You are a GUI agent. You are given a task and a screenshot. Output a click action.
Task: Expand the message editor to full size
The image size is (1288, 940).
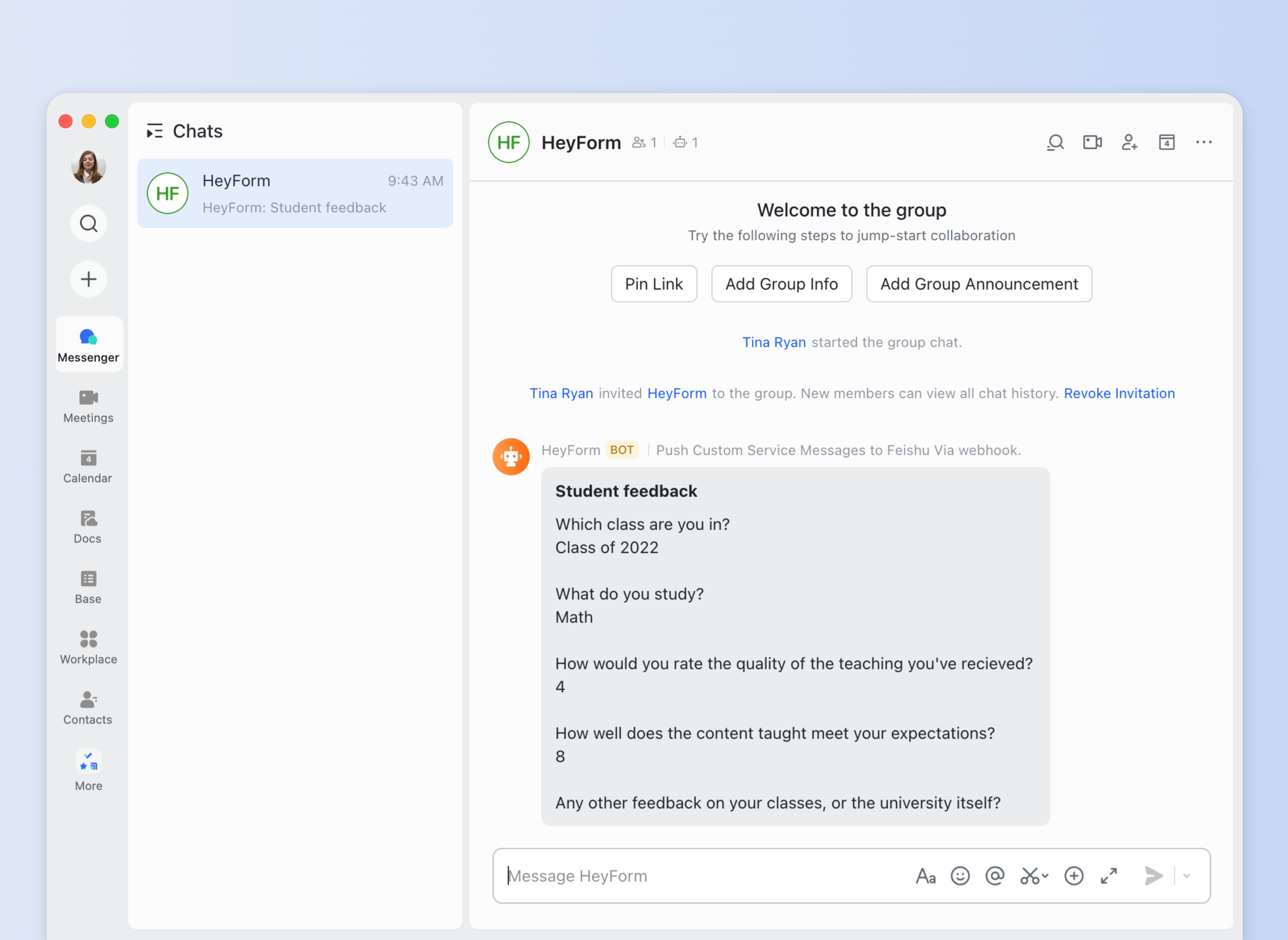[1109, 876]
